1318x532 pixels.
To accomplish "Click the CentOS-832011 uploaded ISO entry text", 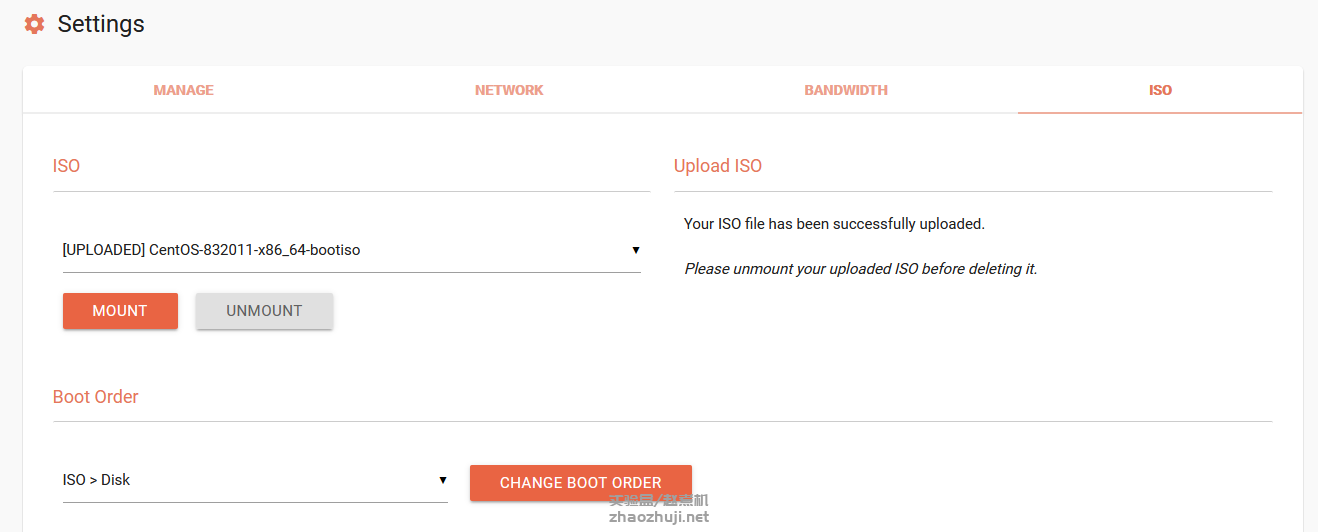I will click(211, 250).
